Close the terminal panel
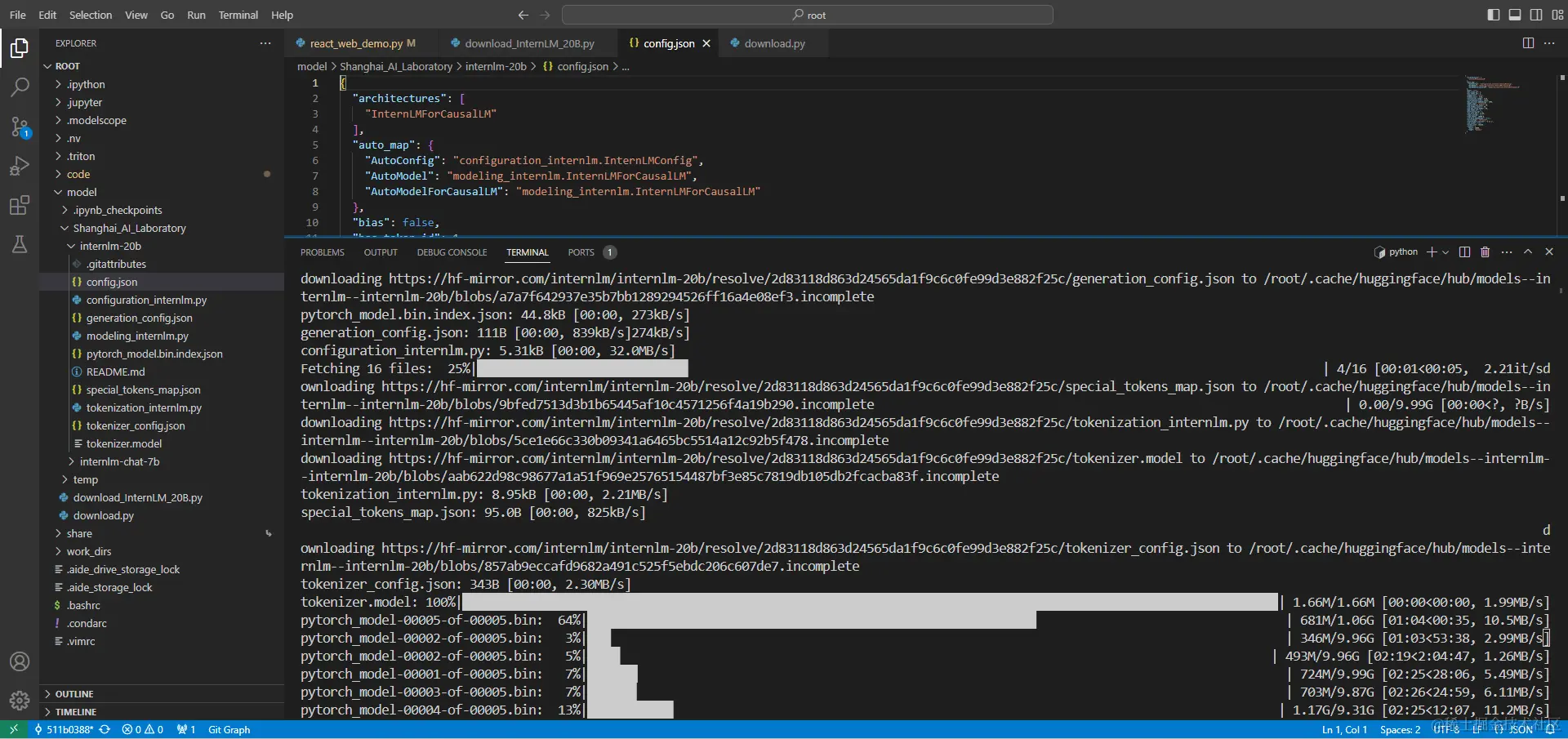1568x739 pixels. point(1549,252)
